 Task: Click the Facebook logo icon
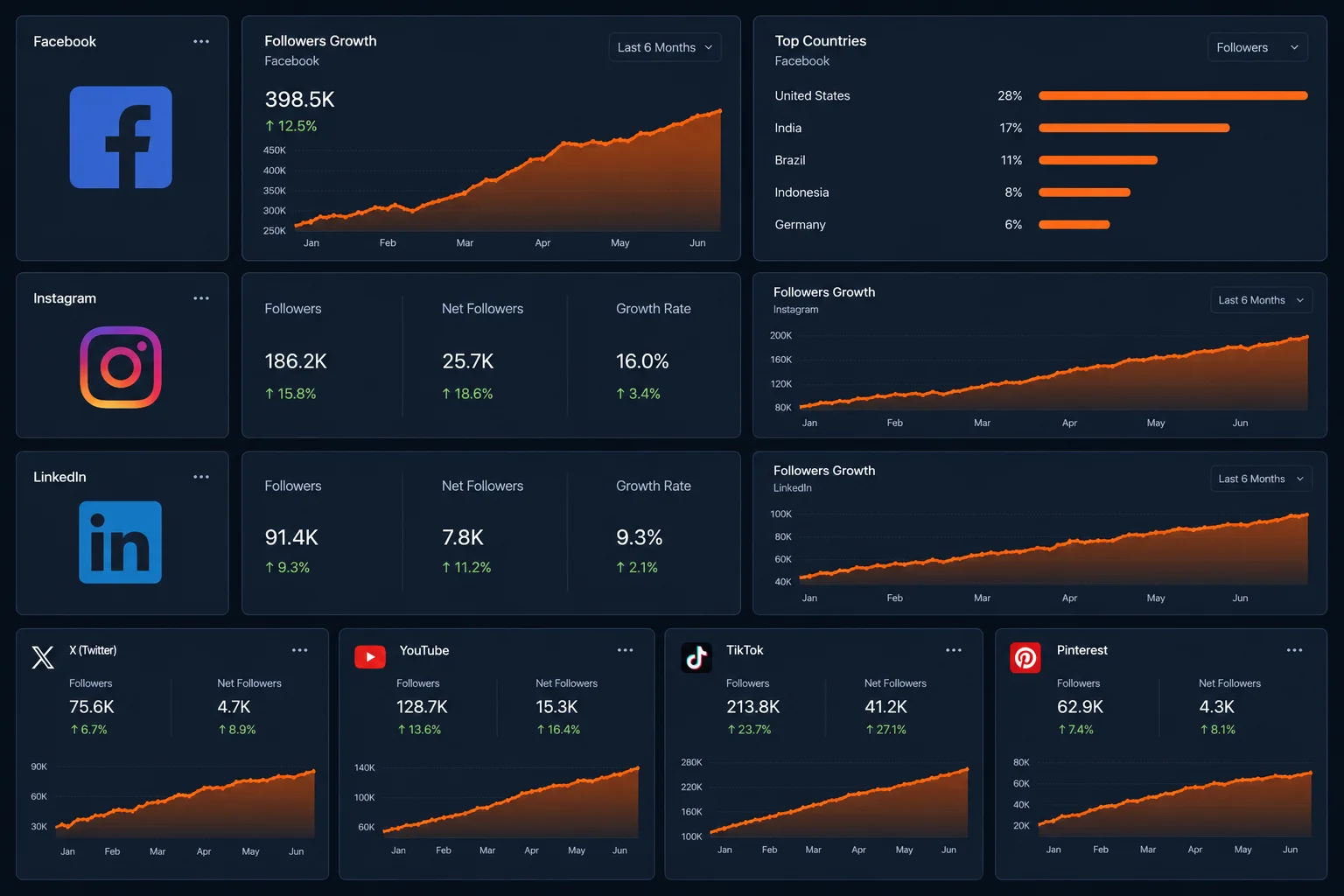[x=121, y=137]
